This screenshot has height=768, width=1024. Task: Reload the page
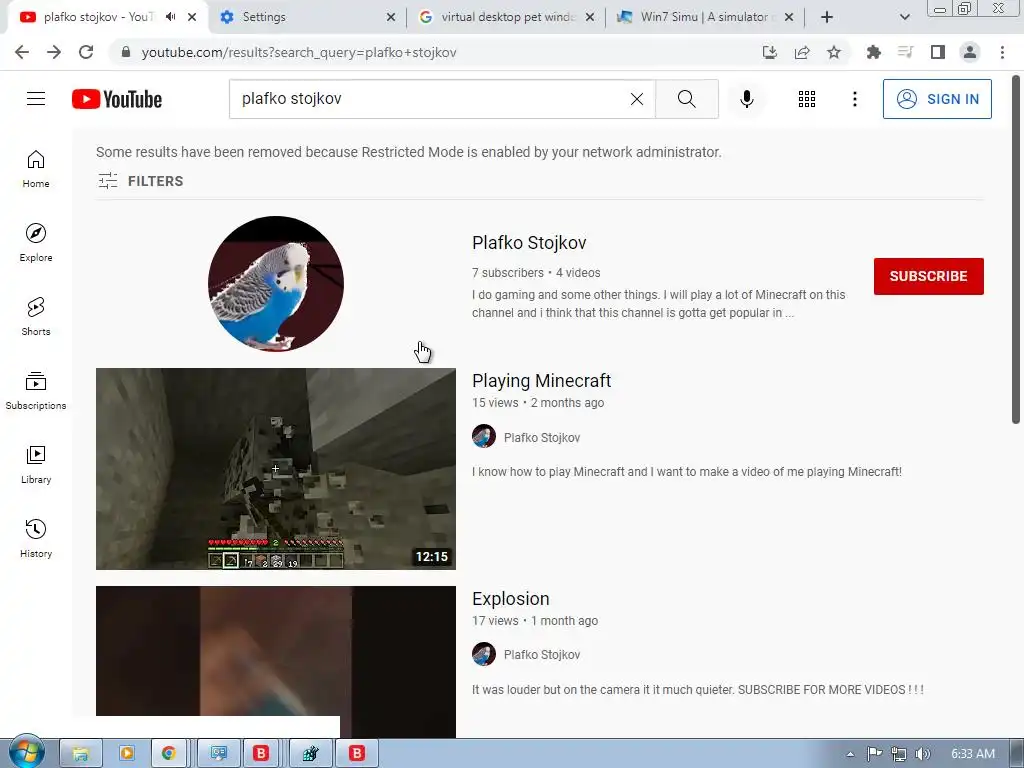86,52
